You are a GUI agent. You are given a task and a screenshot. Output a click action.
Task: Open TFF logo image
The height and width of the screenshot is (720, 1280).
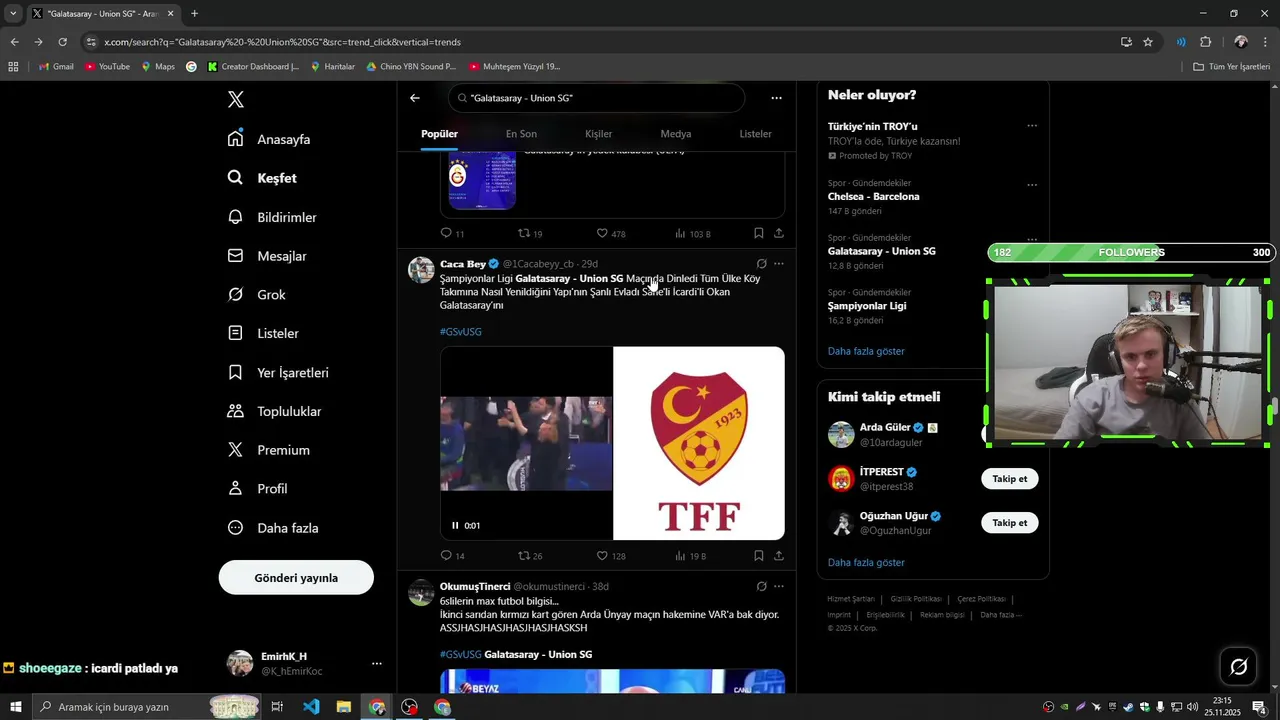pyautogui.click(x=699, y=443)
